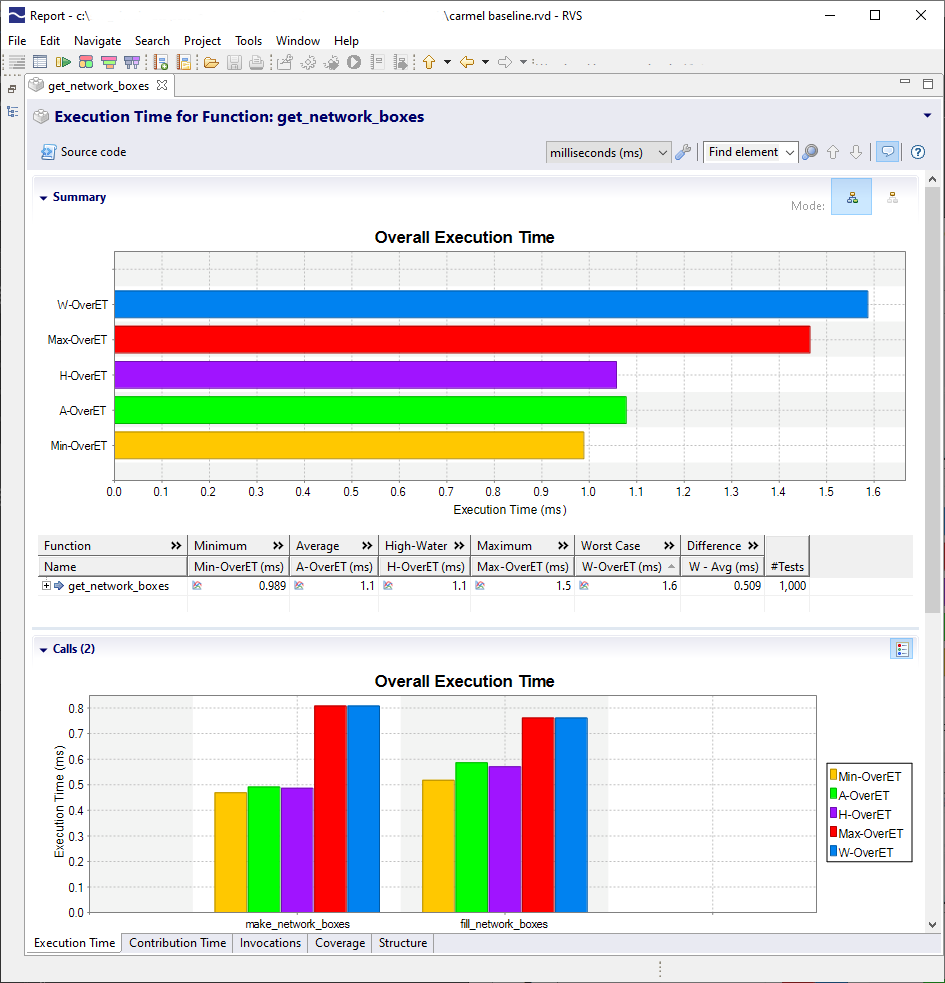Open the Help question mark icon
Image resolution: width=945 pixels, height=983 pixels.
[918, 152]
